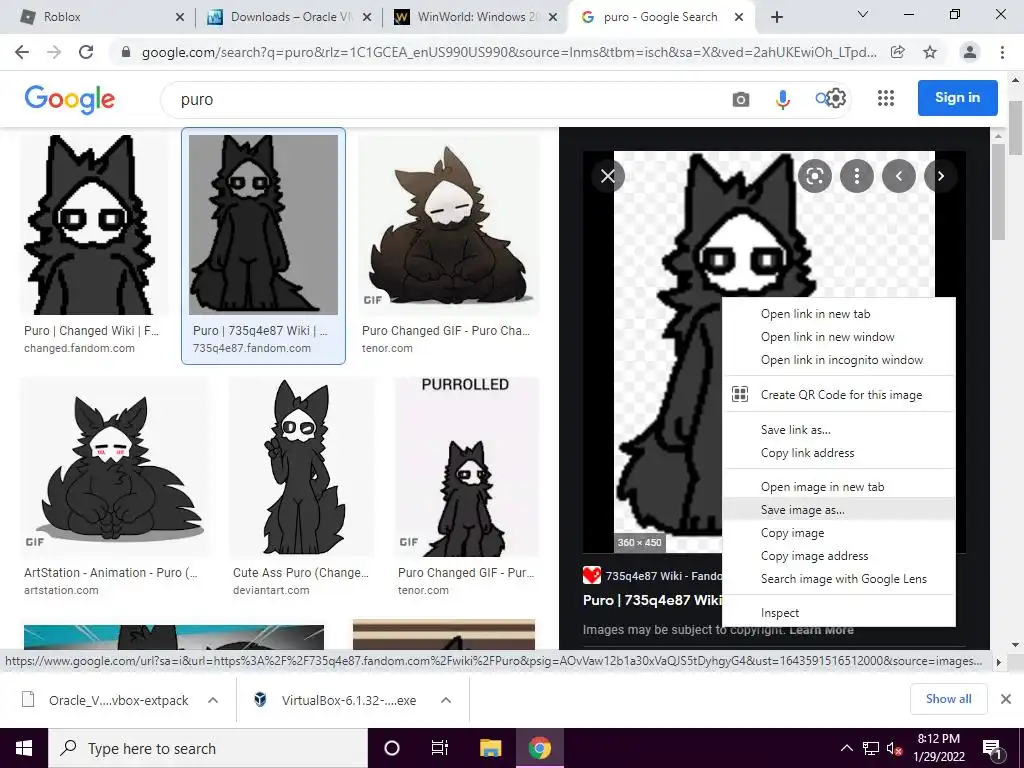1024x768 pixels.
Task: Open the Cute Ass Puro deviantart result
Action: pyautogui.click(x=301, y=581)
